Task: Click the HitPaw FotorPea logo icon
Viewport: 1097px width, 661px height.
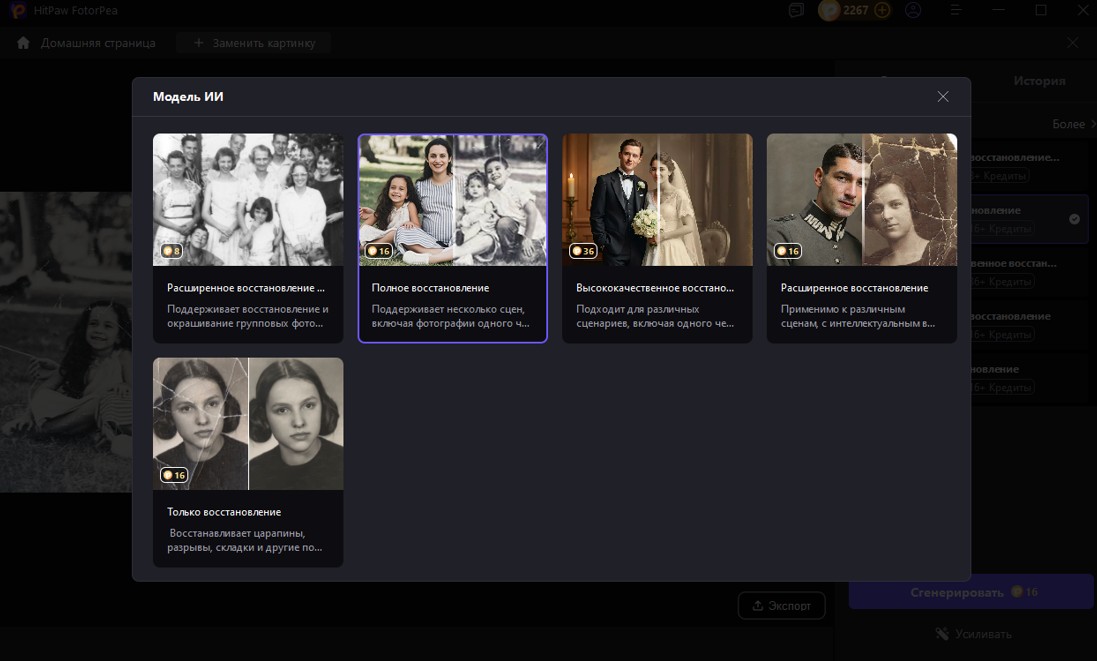Action: click(17, 10)
